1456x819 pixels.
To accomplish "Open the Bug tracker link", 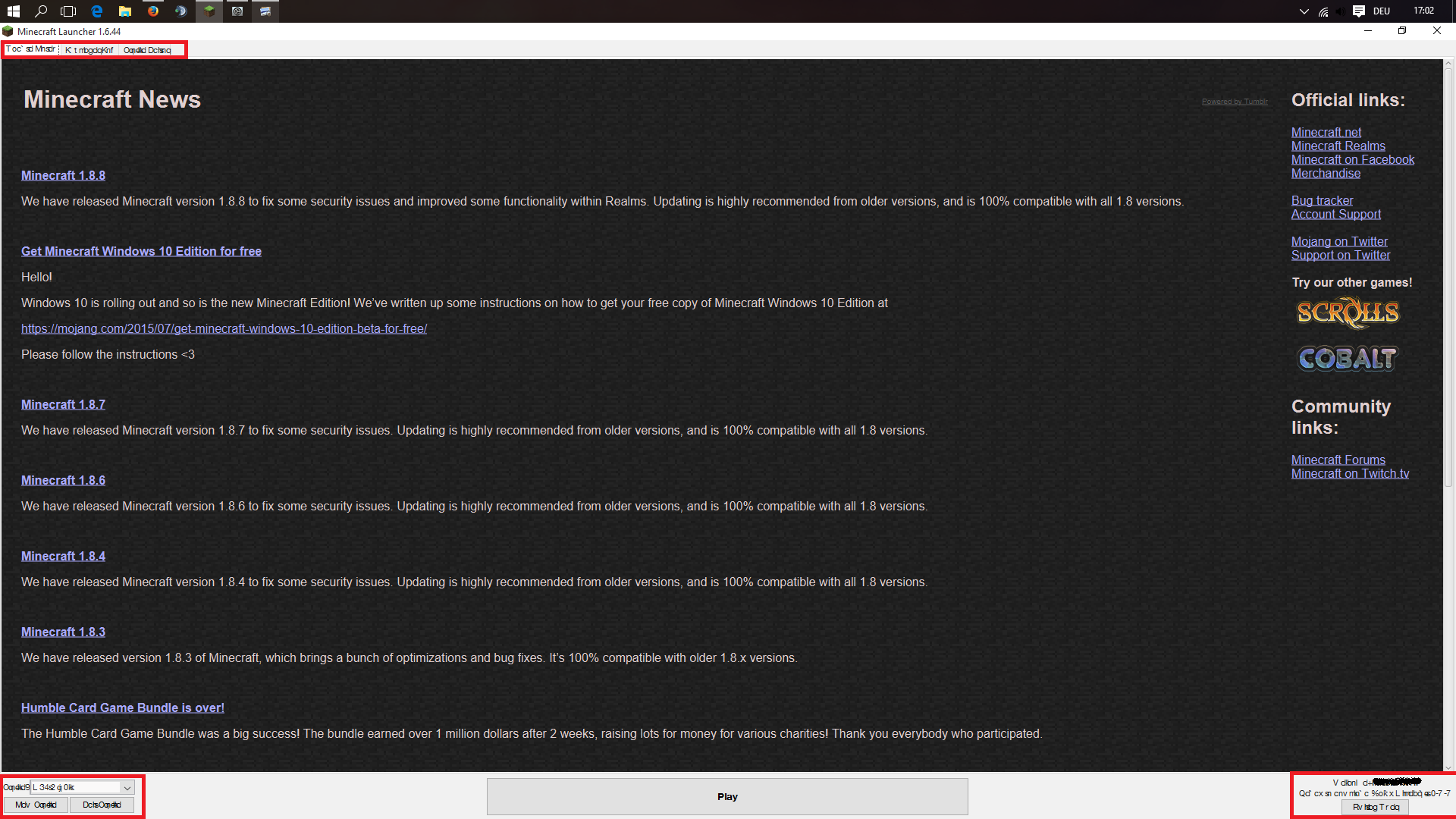I will tap(1322, 200).
